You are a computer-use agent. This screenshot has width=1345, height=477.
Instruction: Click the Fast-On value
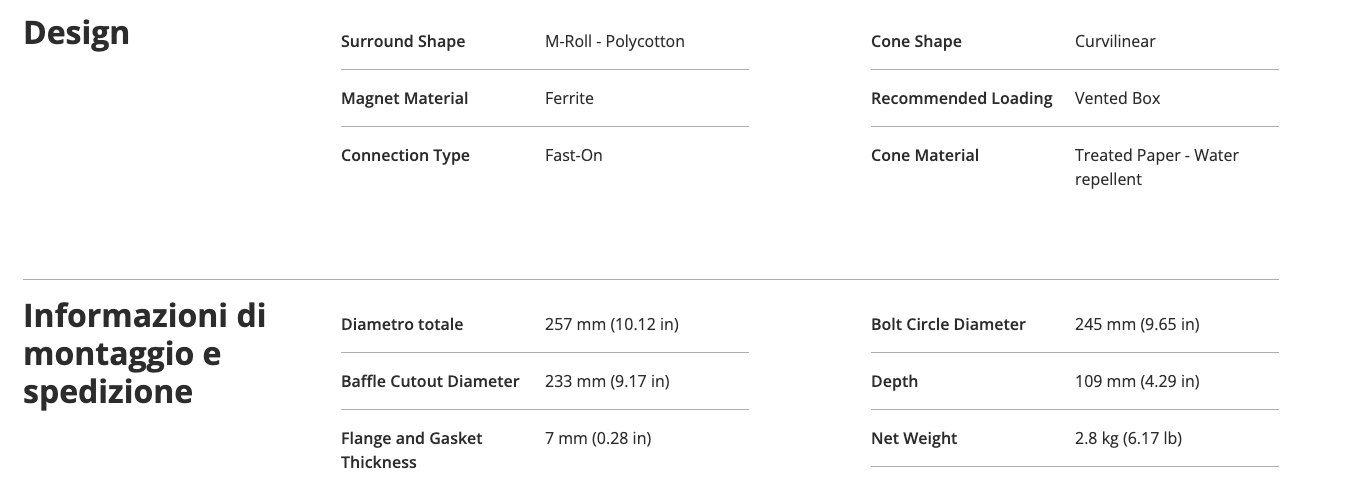click(574, 155)
